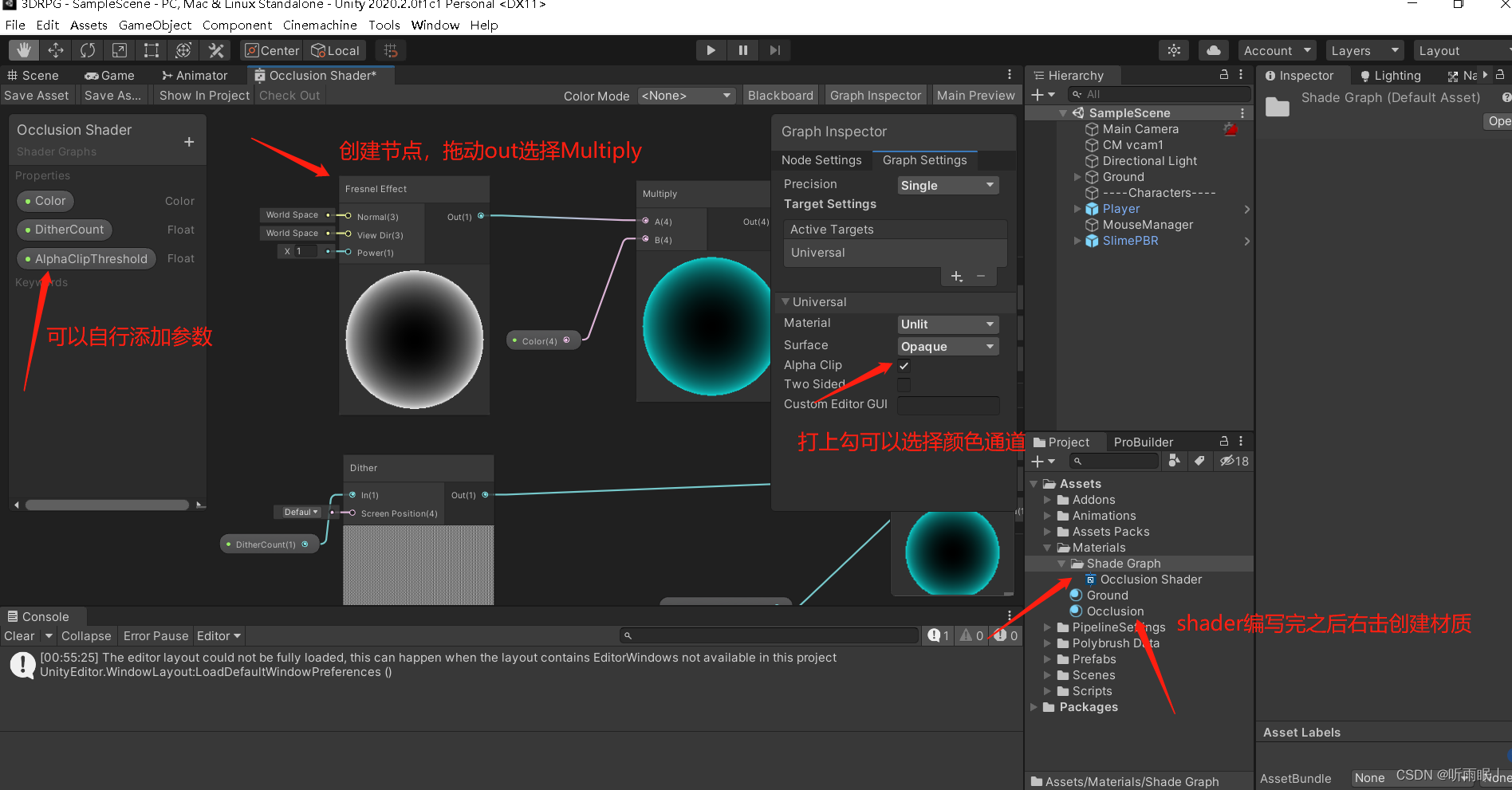Collapse the Materials folder

point(1047,548)
